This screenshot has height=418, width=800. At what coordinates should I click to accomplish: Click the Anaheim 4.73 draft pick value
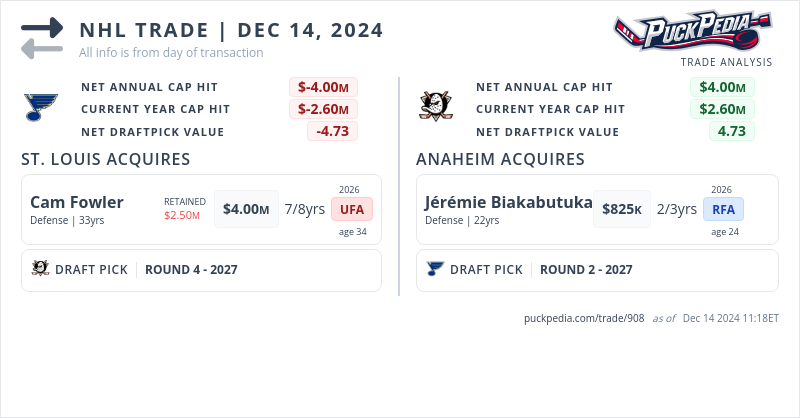[732, 131]
